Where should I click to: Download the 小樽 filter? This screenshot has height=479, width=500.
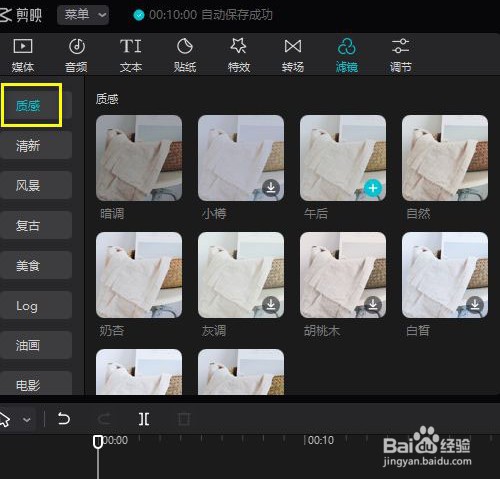coord(271,188)
